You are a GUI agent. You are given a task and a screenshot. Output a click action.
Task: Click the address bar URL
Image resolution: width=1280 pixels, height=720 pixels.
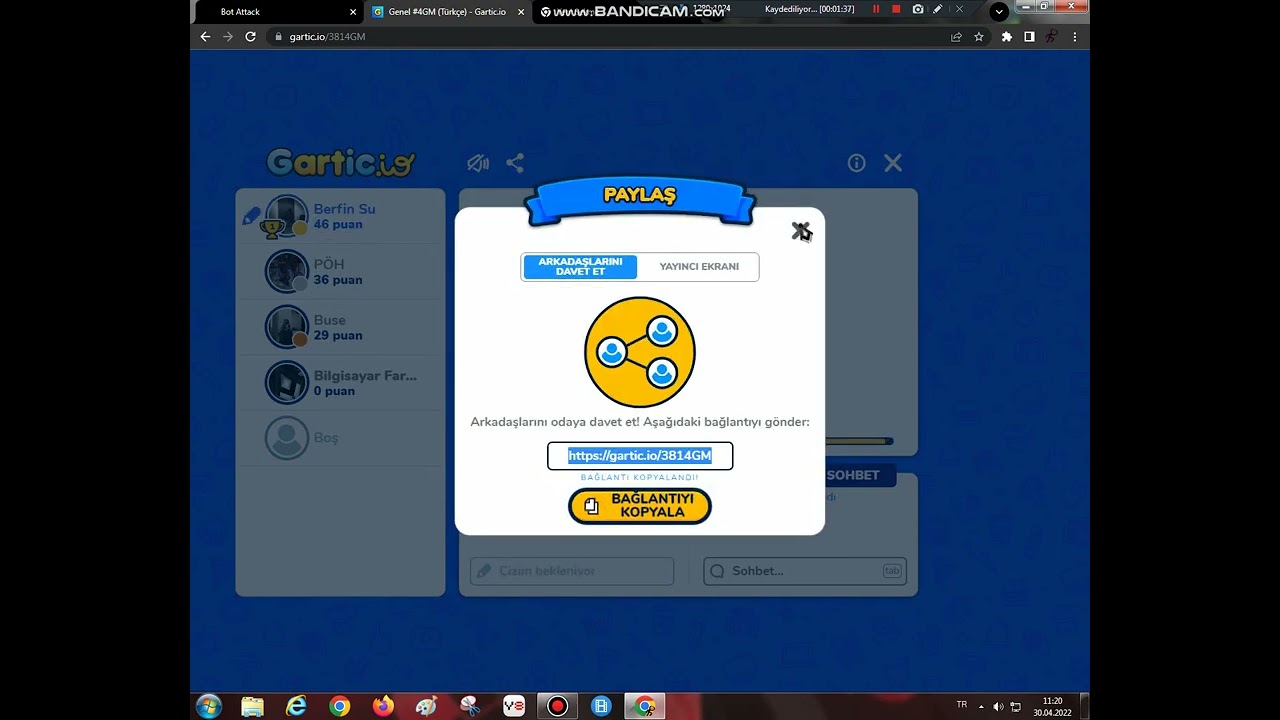coord(327,37)
